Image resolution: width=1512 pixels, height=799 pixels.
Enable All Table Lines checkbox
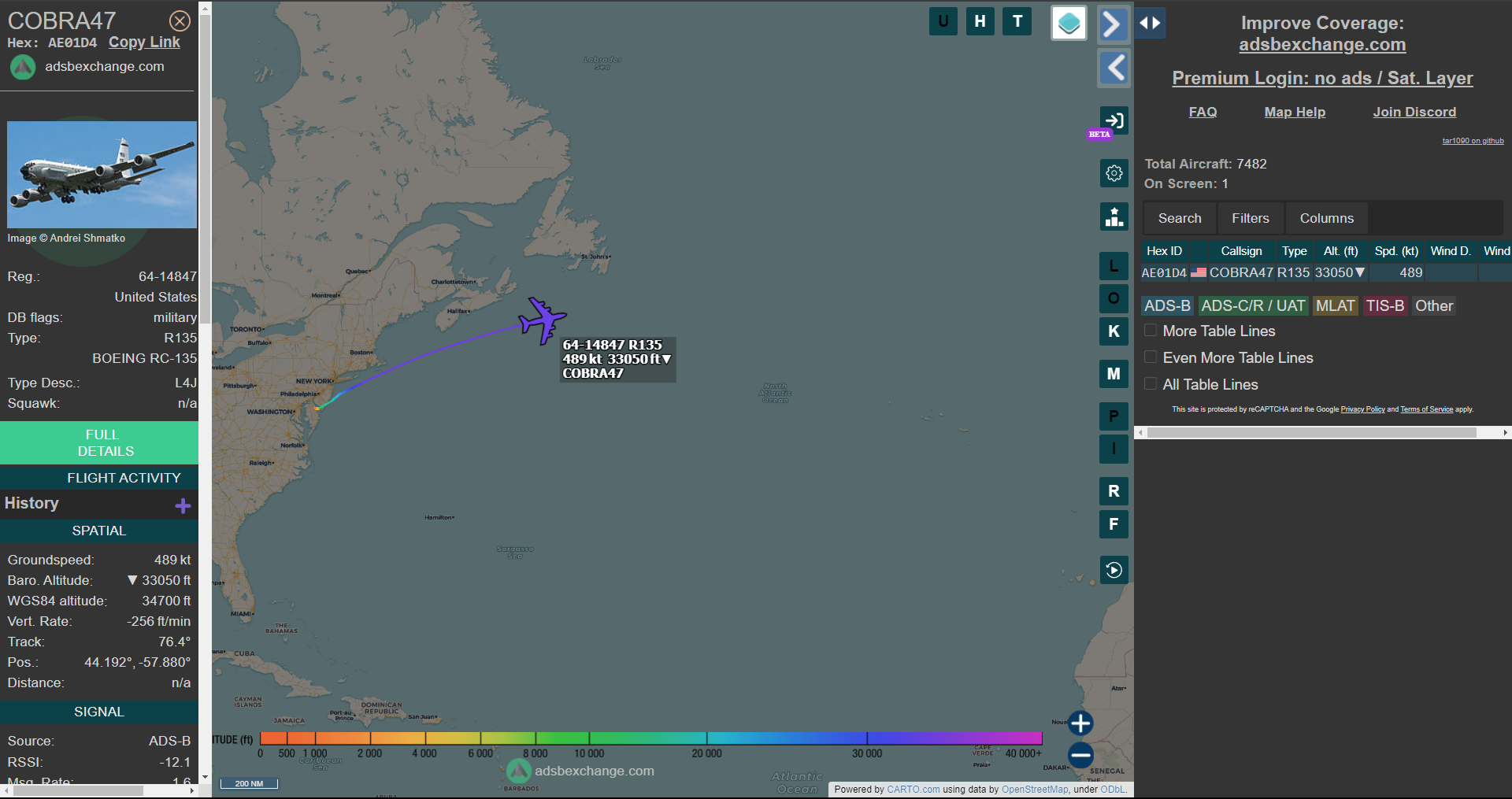[x=1151, y=384]
